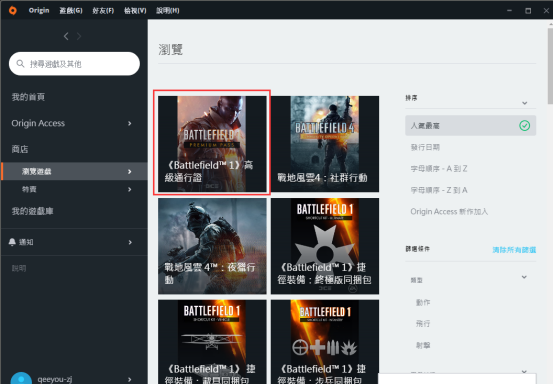
Task: Open 戰地風雲4：社群行動 game tile
Action: [325, 144]
